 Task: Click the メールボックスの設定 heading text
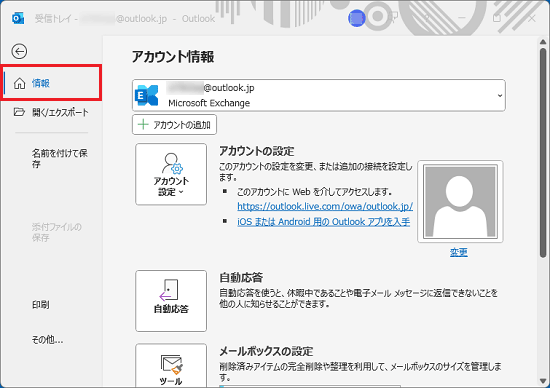(266, 351)
